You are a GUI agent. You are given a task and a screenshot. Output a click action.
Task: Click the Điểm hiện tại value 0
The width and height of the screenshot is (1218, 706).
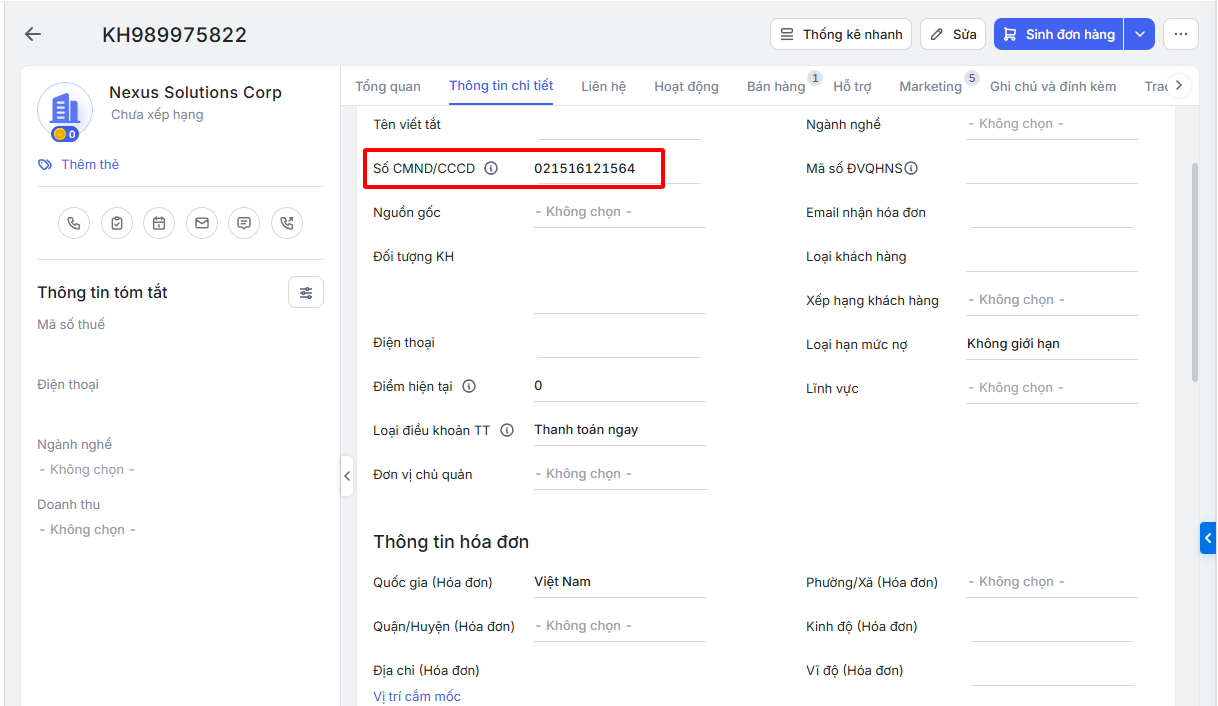pyautogui.click(x=538, y=386)
